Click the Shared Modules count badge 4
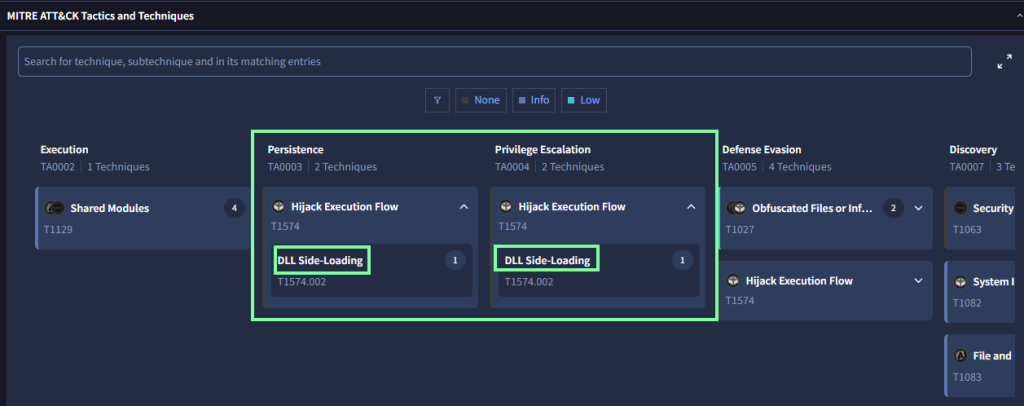 point(234,208)
